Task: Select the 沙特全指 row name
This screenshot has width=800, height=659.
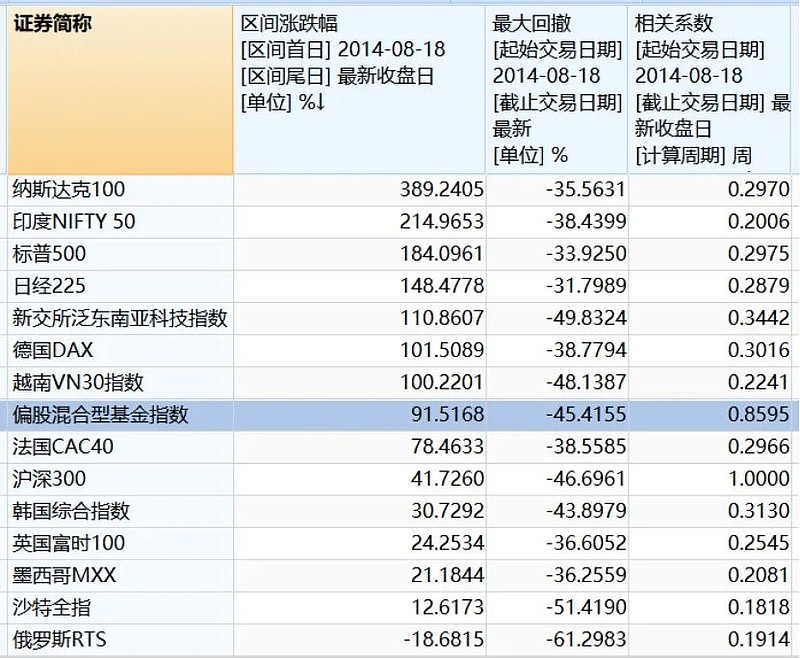Action: pos(52,607)
